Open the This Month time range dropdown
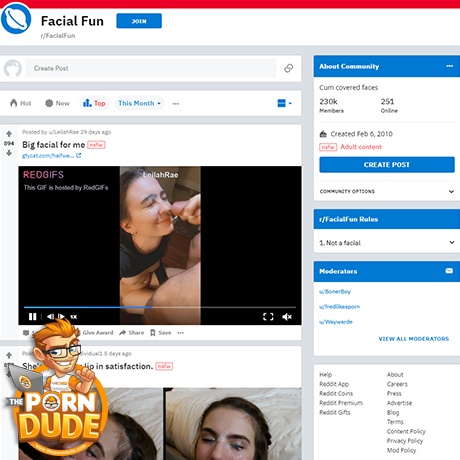 point(139,103)
